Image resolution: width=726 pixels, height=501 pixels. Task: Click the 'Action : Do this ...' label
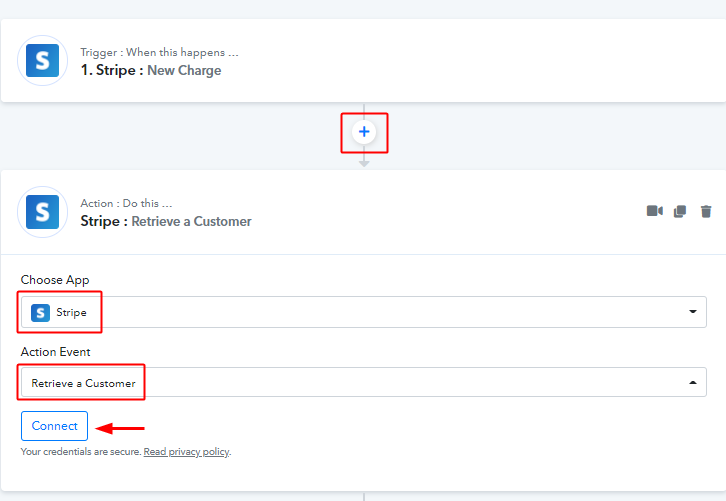tap(126, 203)
